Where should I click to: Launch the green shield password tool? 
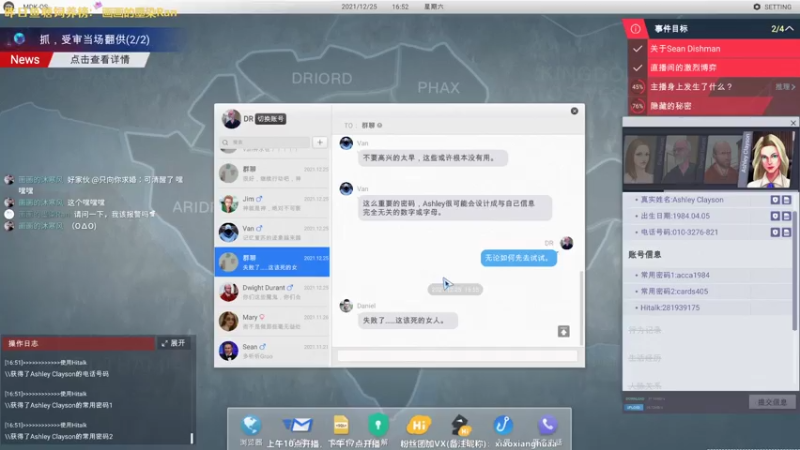(x=378, y=424)
